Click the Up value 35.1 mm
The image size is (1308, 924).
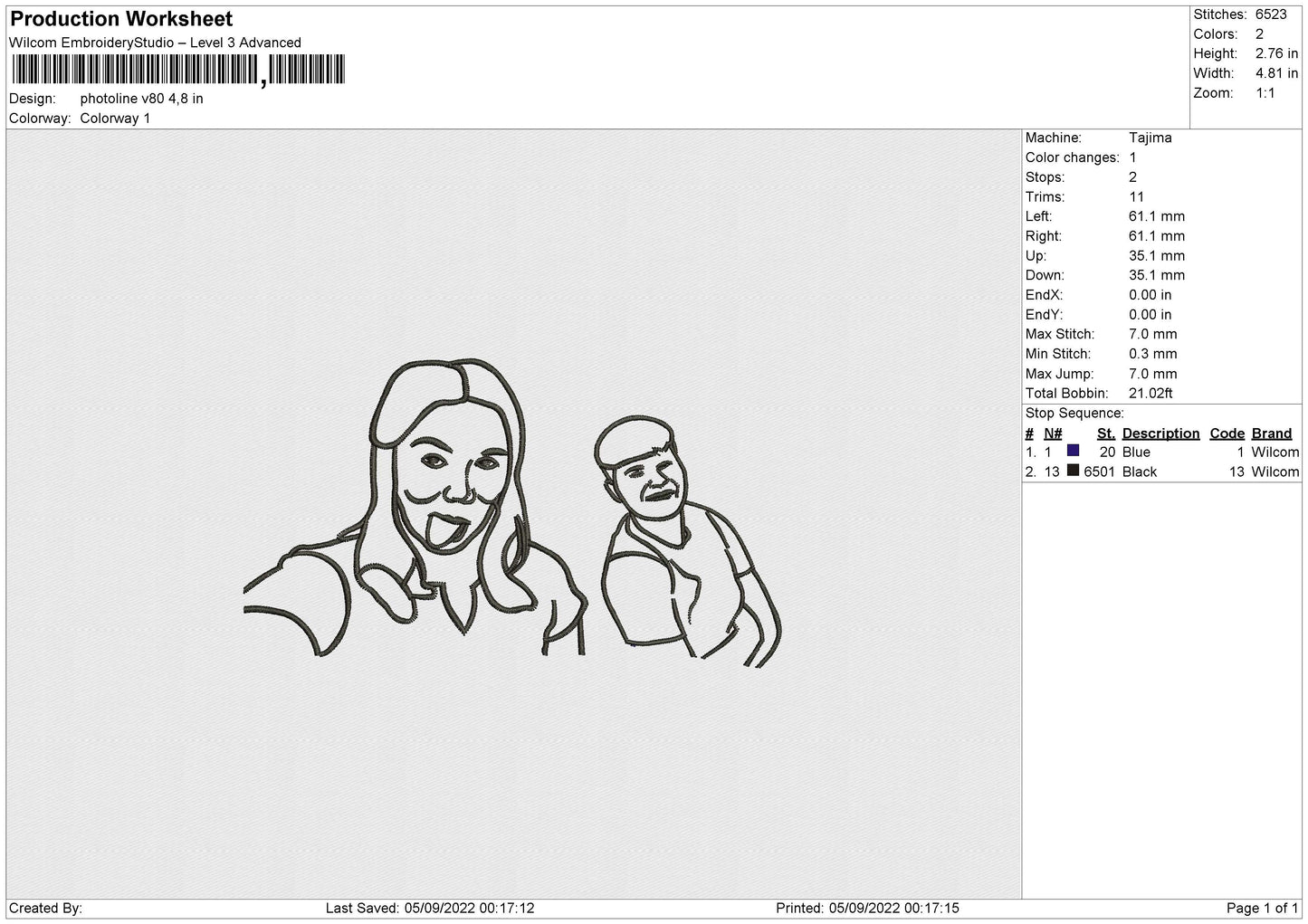point(1157,256)
